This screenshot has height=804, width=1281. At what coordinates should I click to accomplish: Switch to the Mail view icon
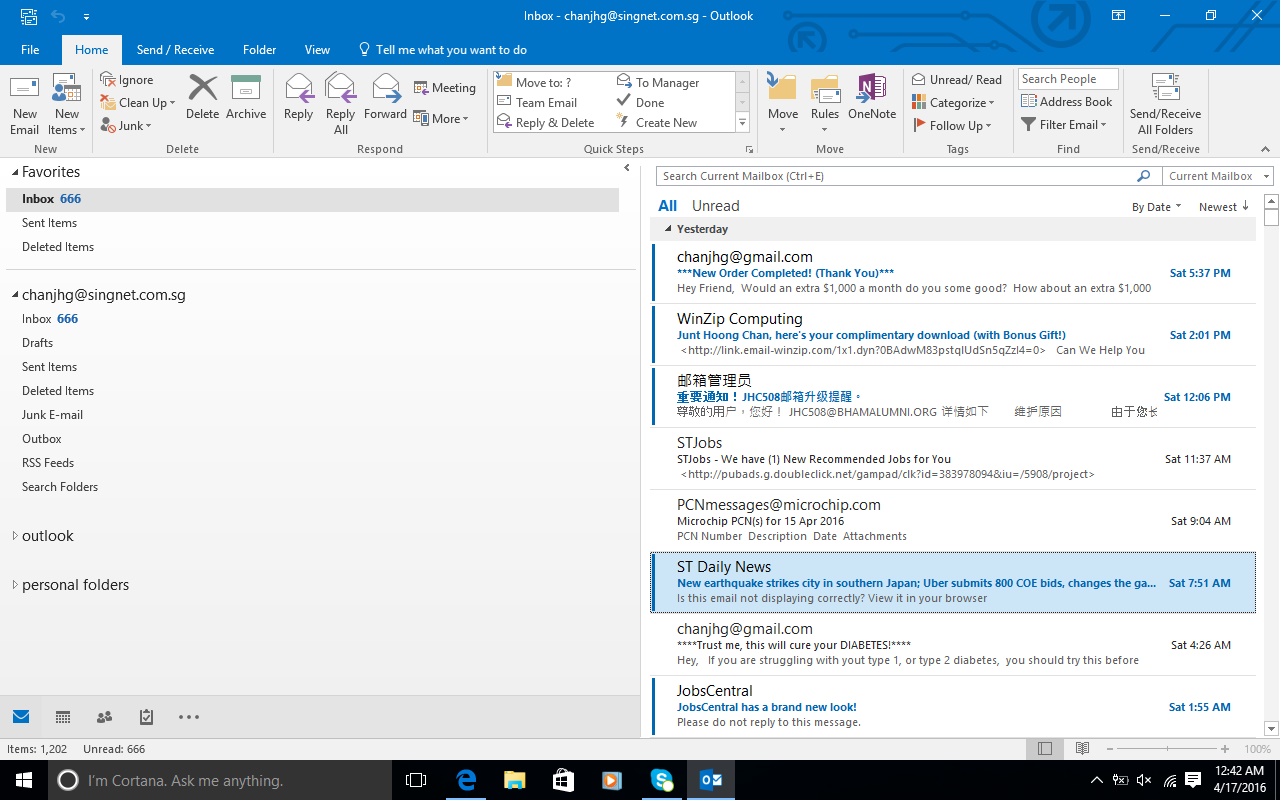21,717
